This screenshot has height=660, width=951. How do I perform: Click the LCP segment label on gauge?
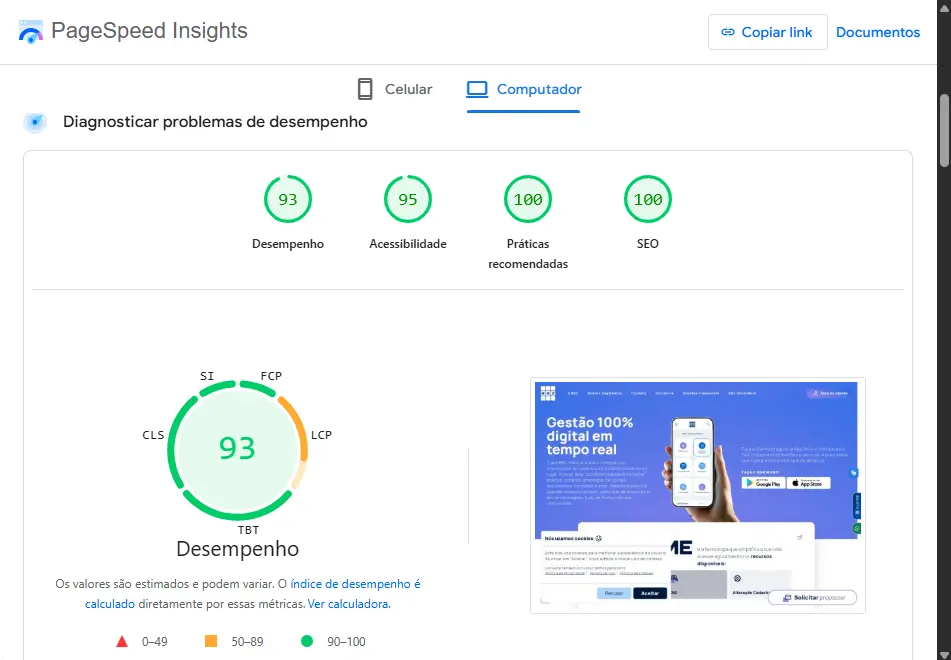click(321, 435)
